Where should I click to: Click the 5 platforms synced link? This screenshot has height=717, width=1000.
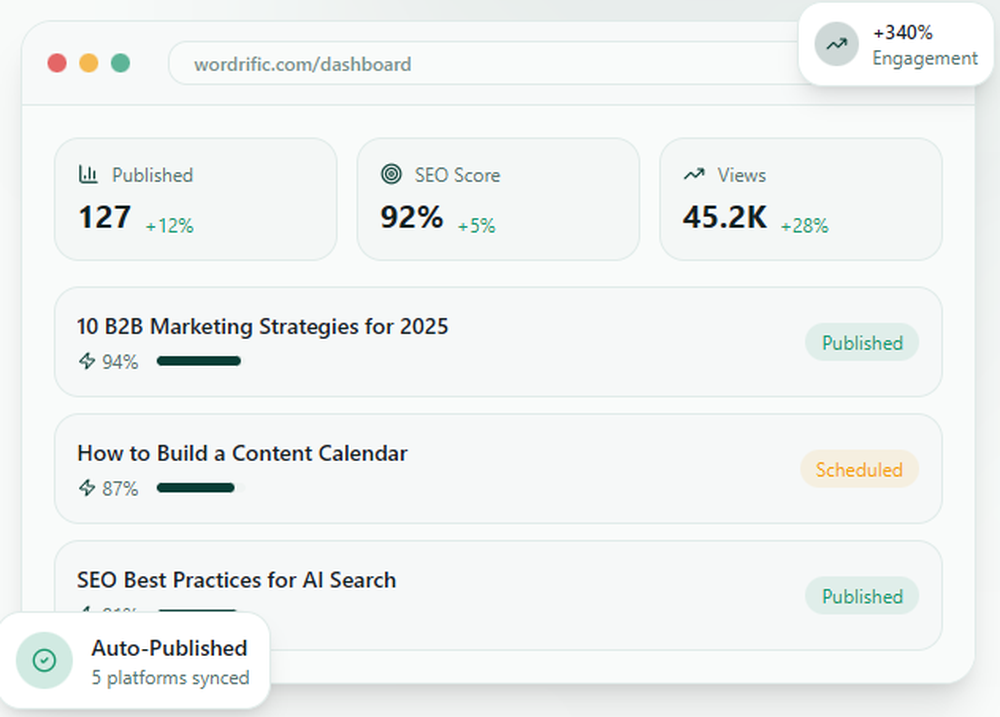tap(170, 678)
